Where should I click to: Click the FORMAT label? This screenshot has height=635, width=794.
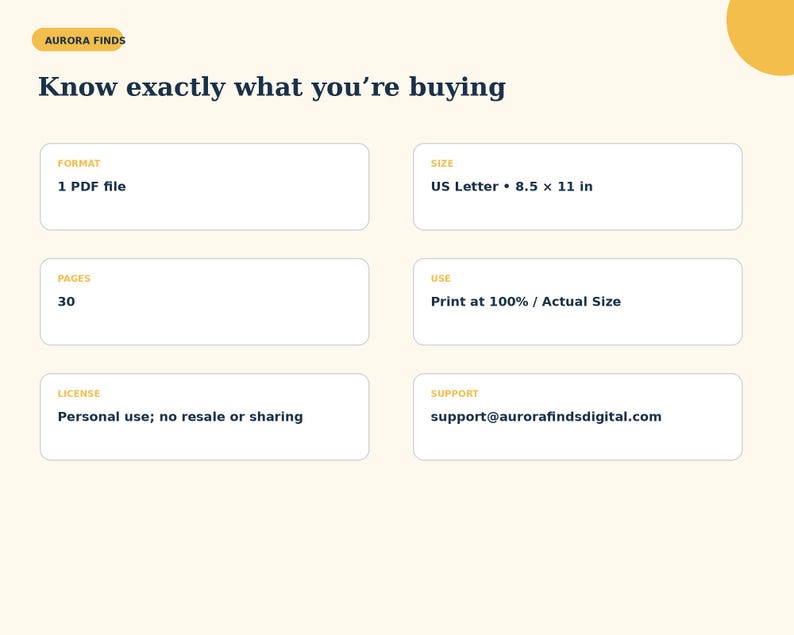tap(79, 164)
